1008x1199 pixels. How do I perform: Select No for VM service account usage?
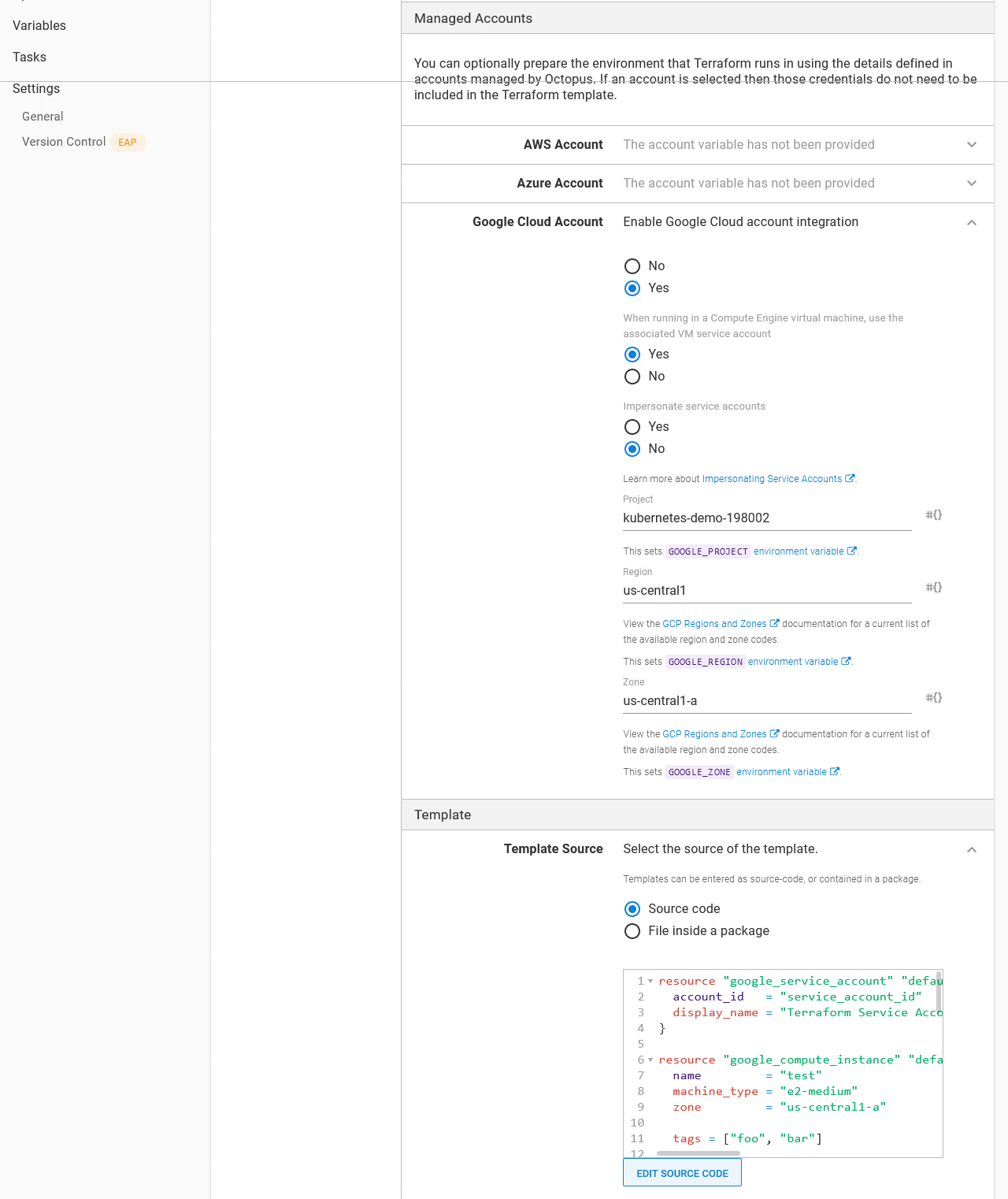click(632, 377)
